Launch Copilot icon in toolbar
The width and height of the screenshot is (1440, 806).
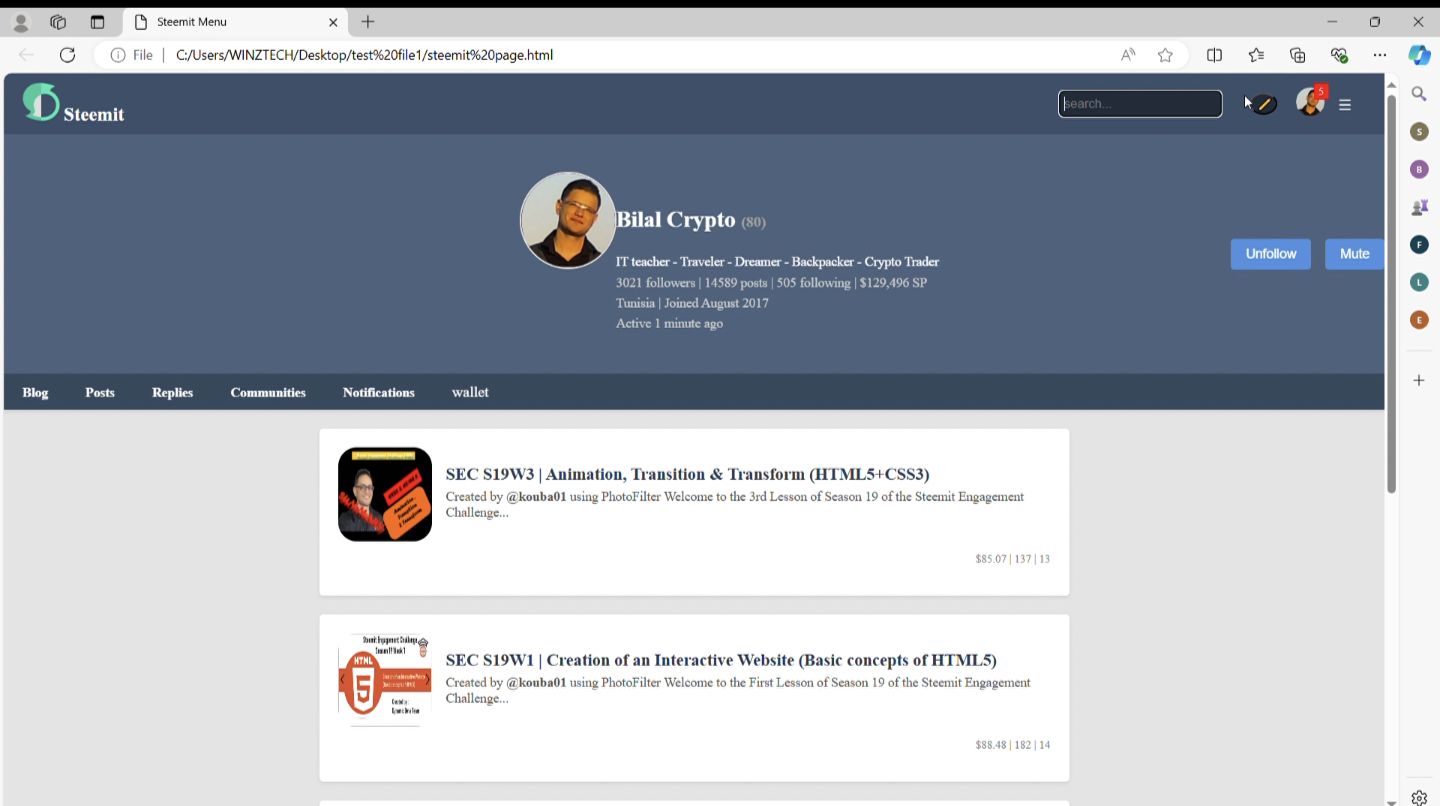click(1419, 55)
